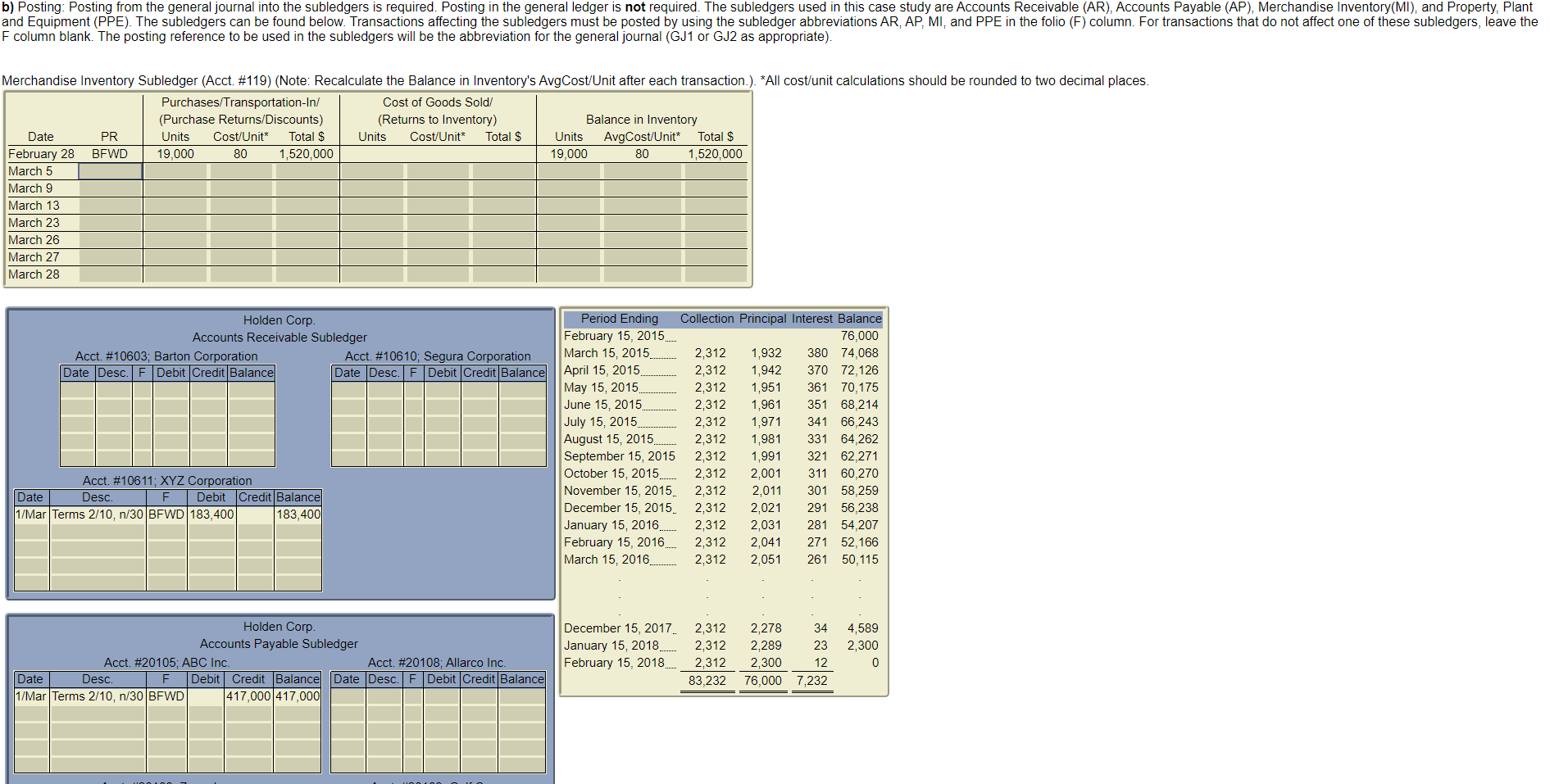The width and height of the screenshot is (1550, 784).
Task: Click the Segura Corporation account heading
Action: point(438,356)
